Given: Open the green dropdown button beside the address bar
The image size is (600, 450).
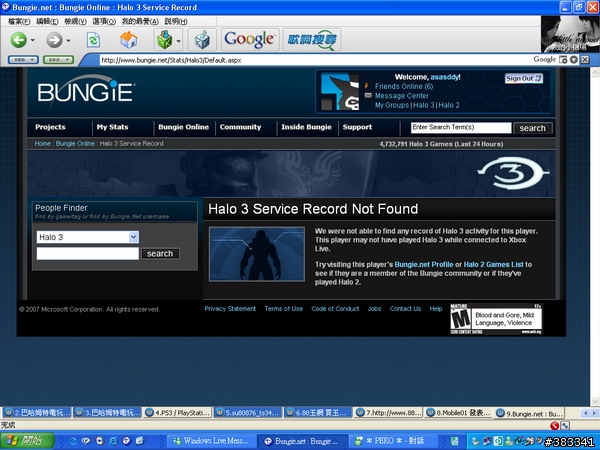Looking at the screenshot, I should [x=58, y=60].
